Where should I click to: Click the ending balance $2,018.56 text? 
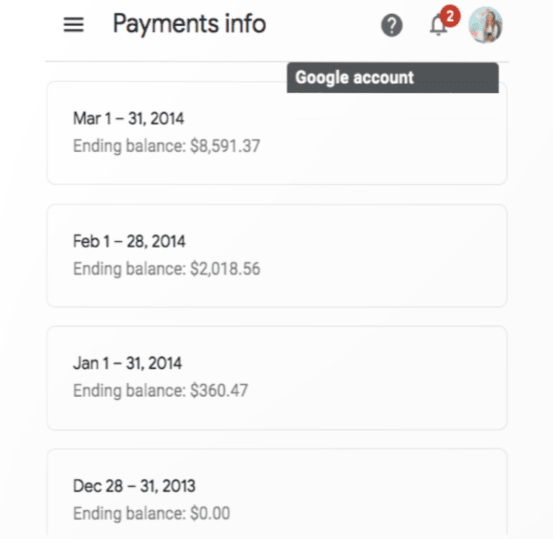click(x=166, y=269)
